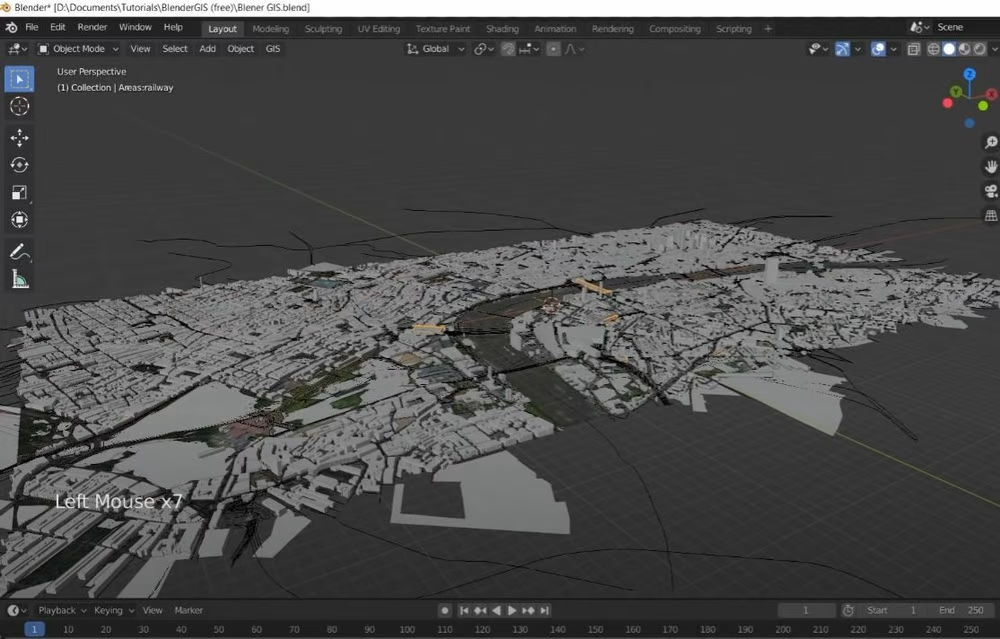Click the End frame field showing 250
The height and width of the screenshot is (639, 1000).
click(961, 610)
